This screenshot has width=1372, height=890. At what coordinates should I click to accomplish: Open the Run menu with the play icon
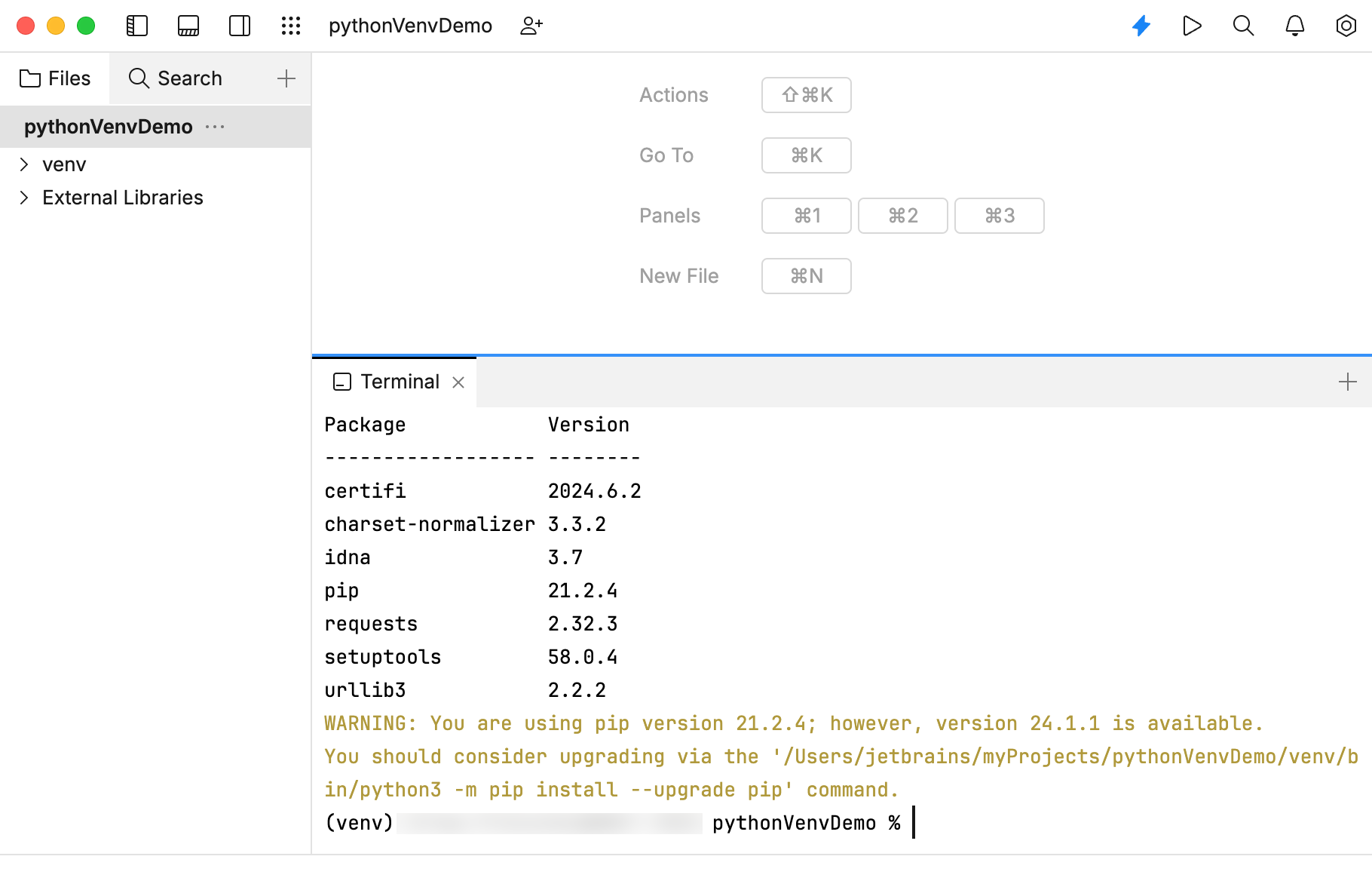(1192, 25)
